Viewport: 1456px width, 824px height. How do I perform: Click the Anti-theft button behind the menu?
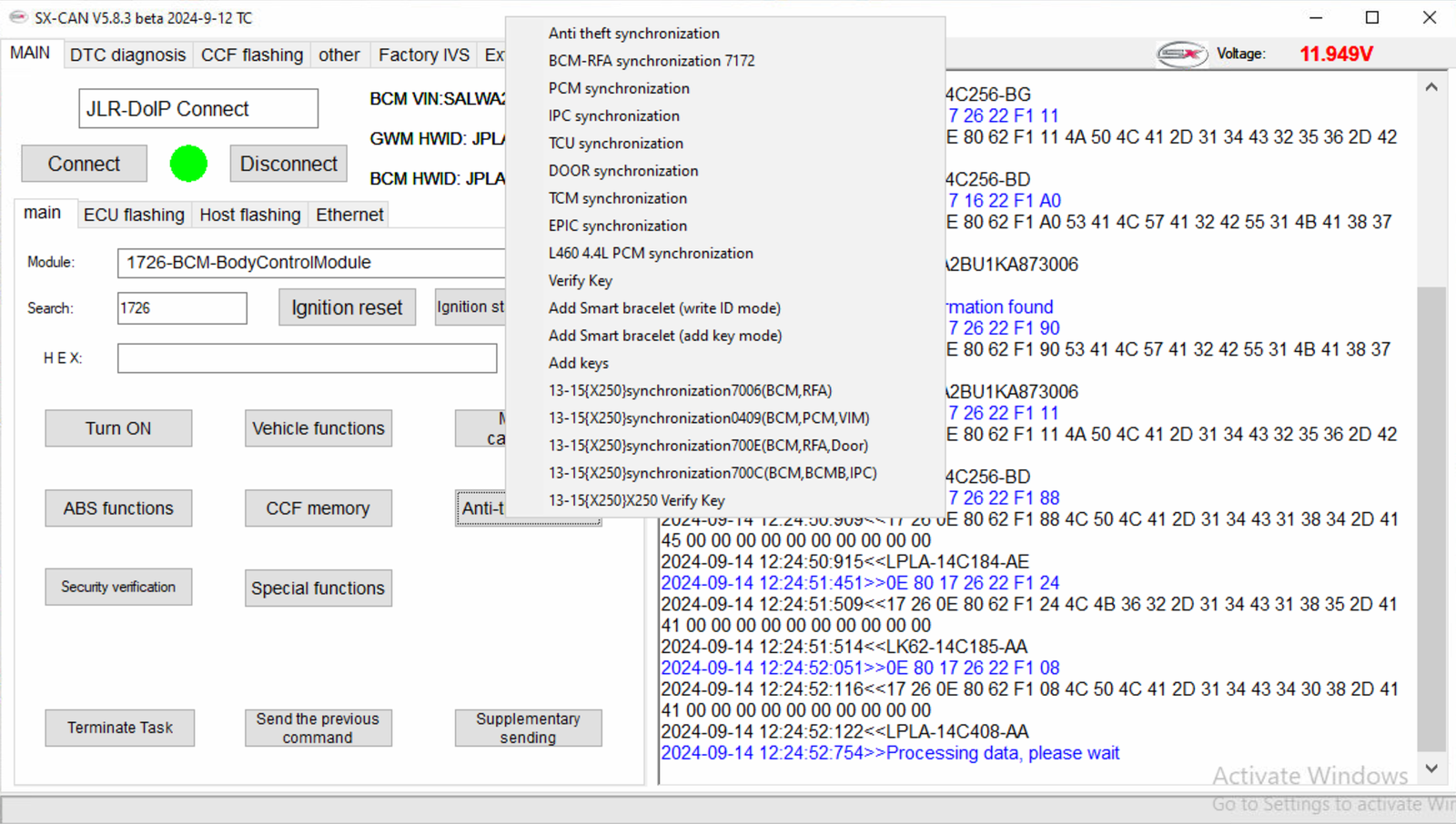pyautogui.click(x=480, y=508)
